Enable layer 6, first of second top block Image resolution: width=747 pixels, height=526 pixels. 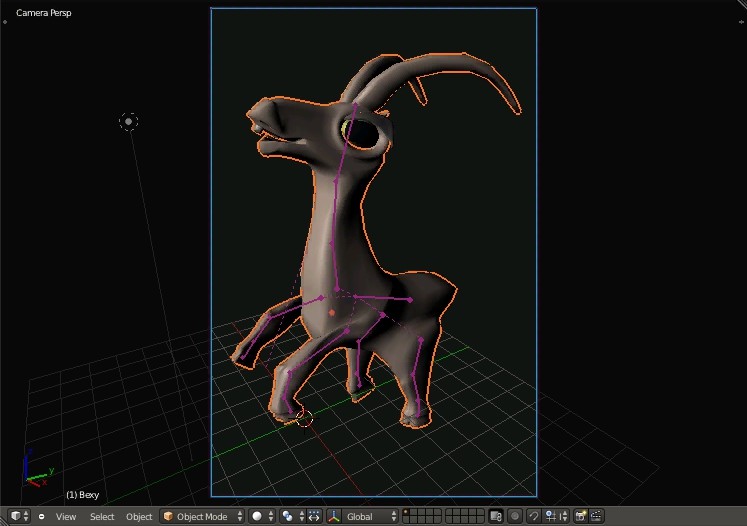pos(449,513)
